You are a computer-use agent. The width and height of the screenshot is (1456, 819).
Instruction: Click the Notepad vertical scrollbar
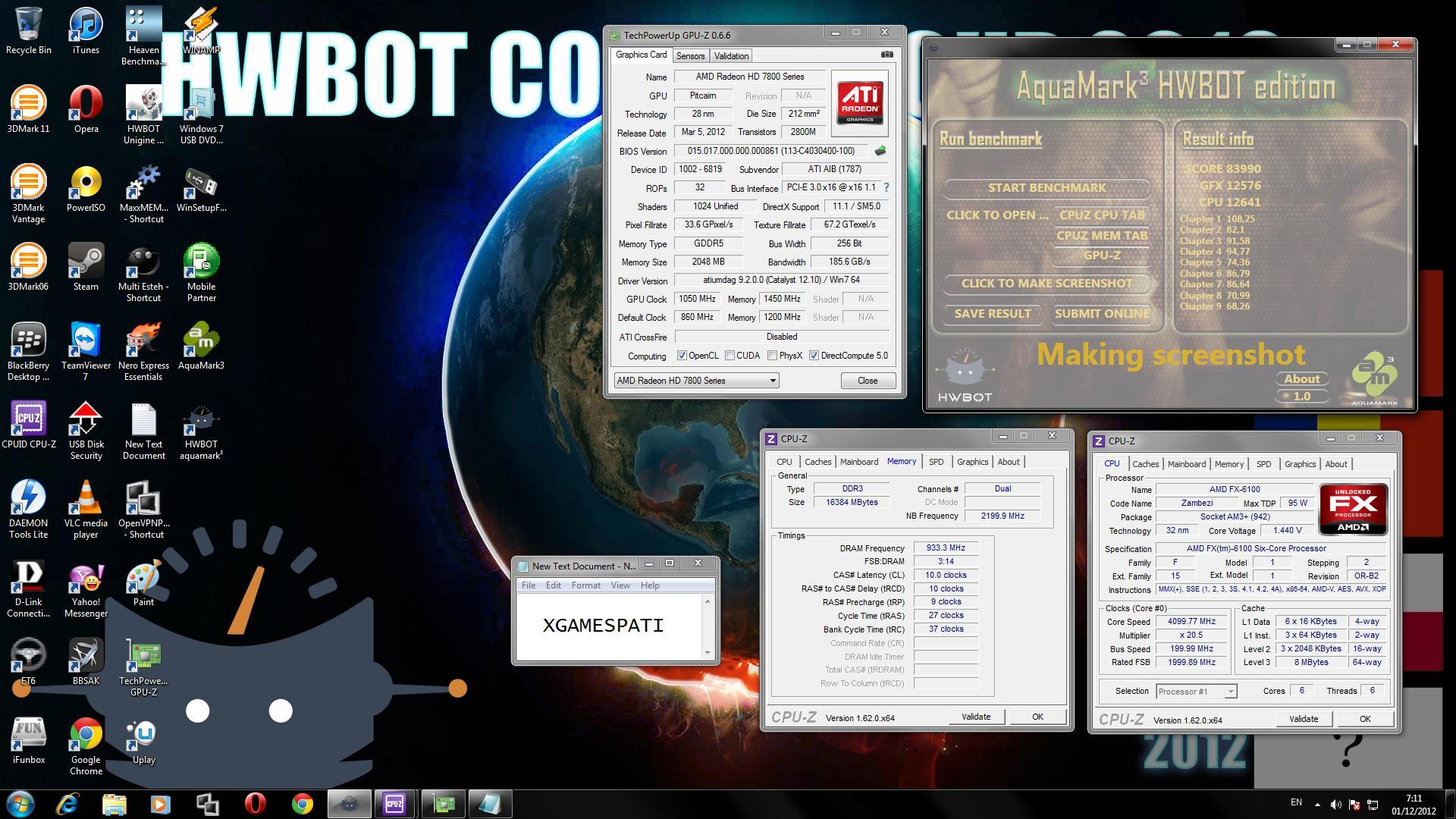point(708,626)
